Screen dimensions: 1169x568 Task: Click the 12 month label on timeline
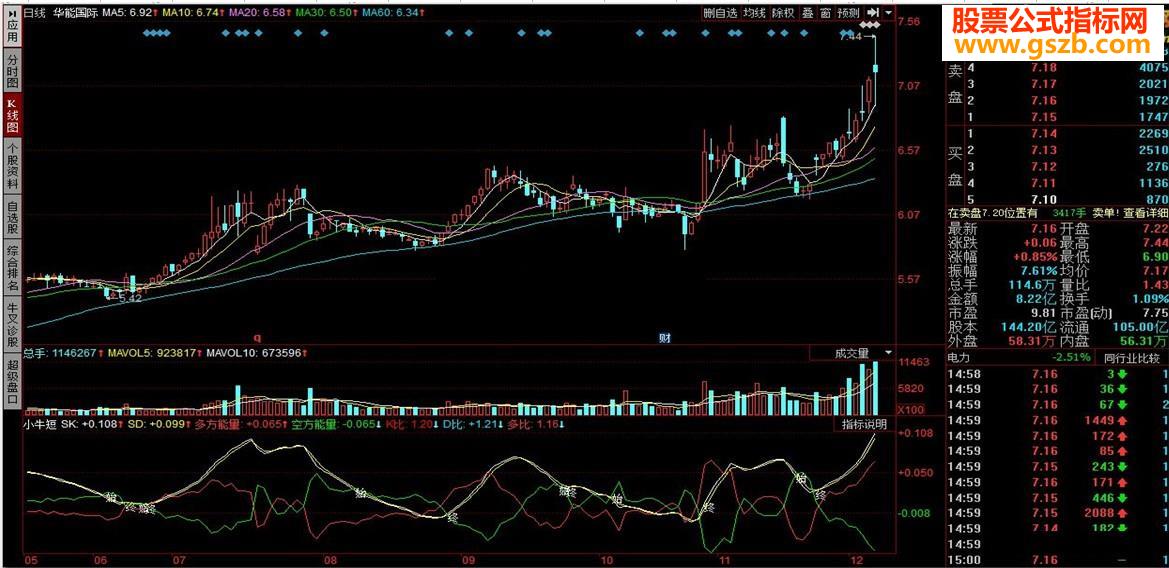click(x=856, y=559)
